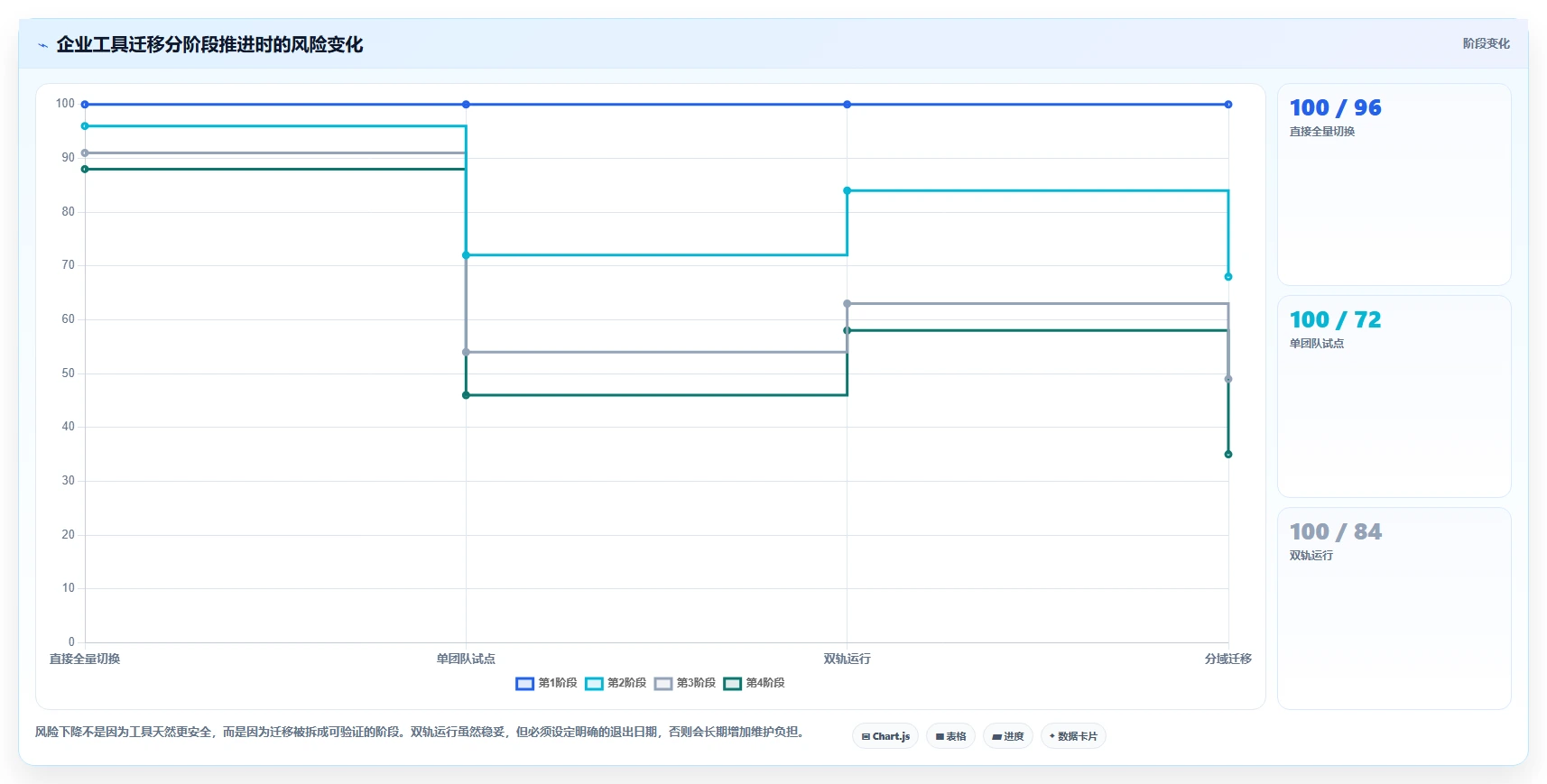The width and height of the screenshot is (1547, 784).
Task: Click the chart icon before the title
Action: pos(42,45)
